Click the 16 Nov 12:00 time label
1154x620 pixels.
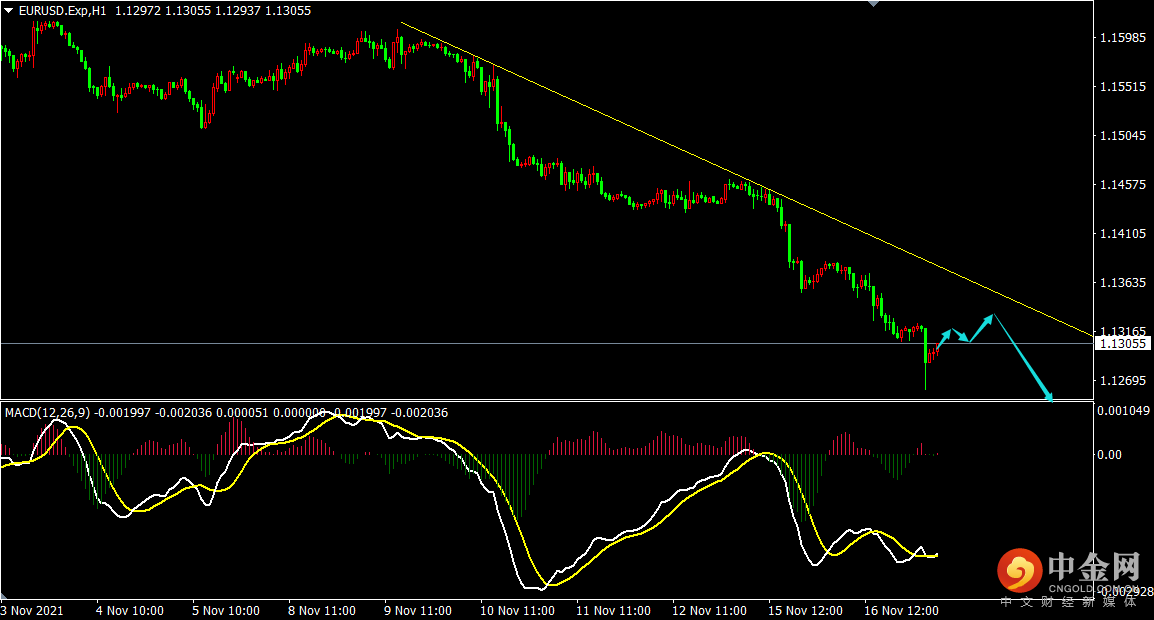pos(903,610)
